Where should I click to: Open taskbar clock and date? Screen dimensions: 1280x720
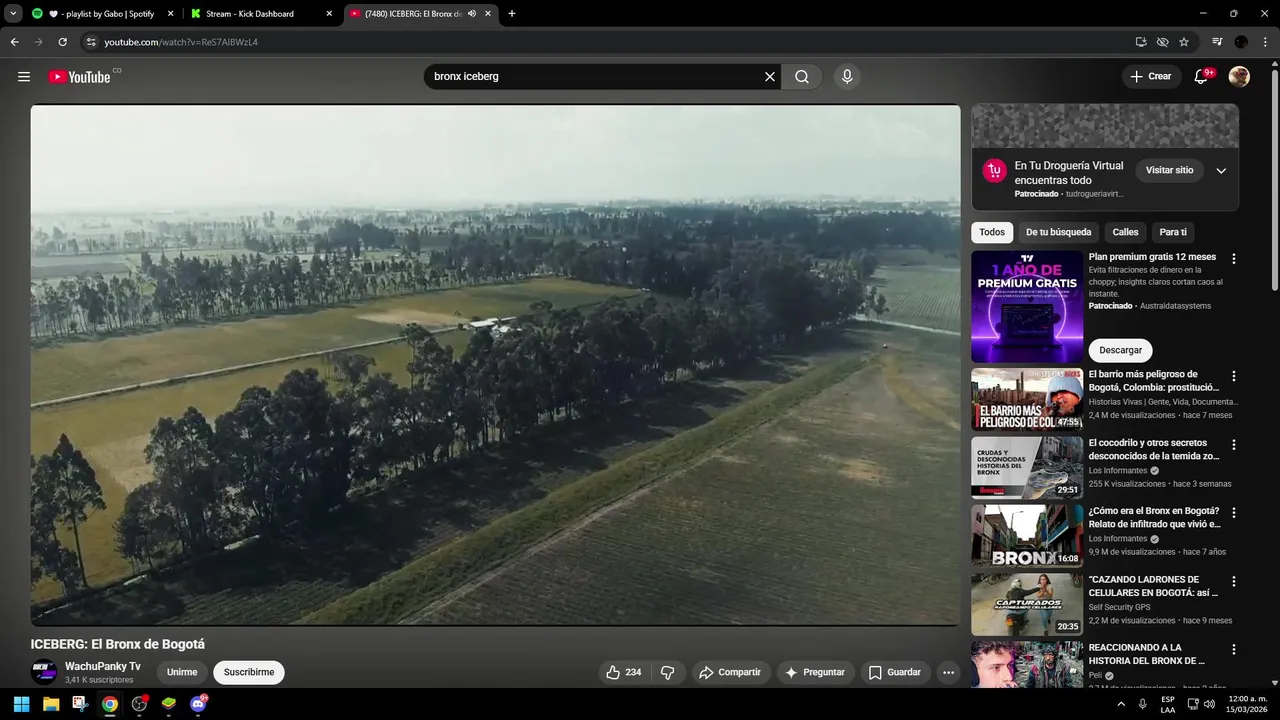pyautogui.click(x=1247, y=704)
